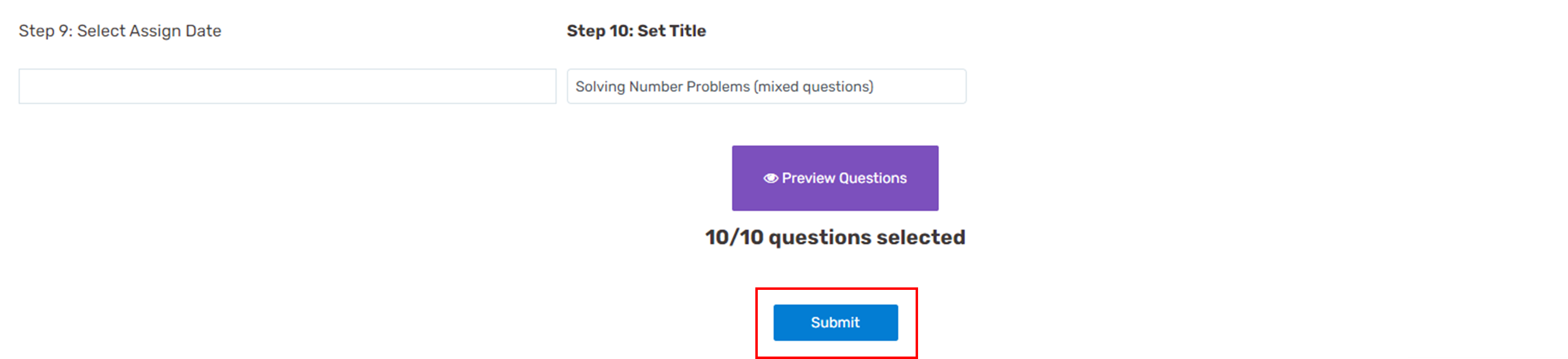Place cursor on word Solving in title
The image size is (1568, 359).
pyautogui.click(x=600, y=86)
